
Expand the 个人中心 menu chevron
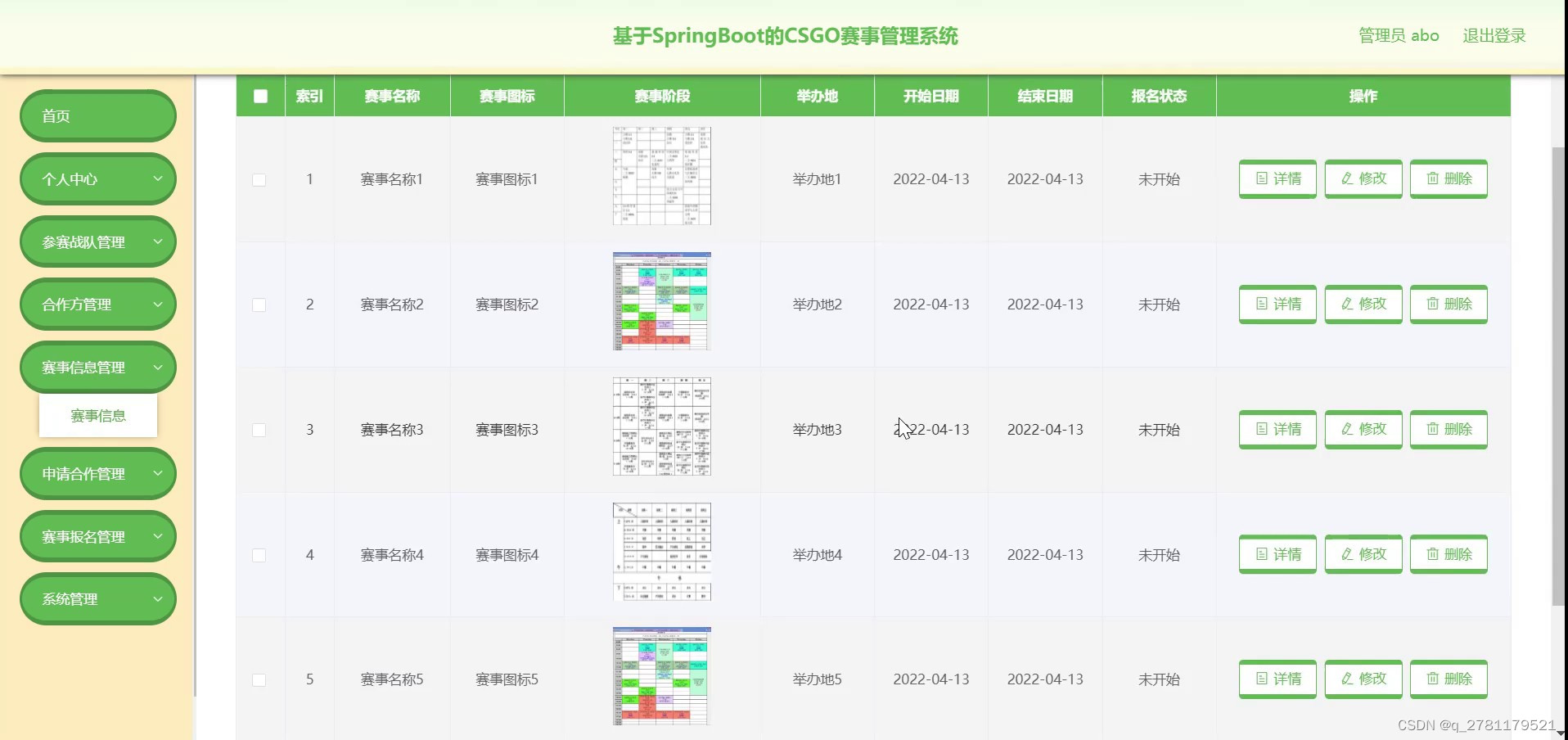(x=158, y=178)
